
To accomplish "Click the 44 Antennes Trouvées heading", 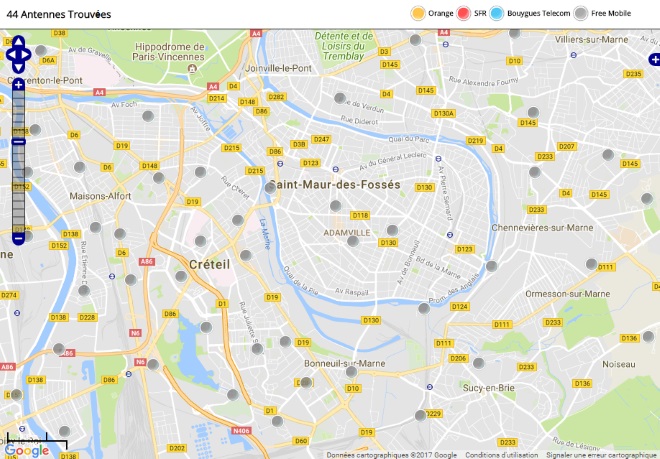I will coord(59,14).
